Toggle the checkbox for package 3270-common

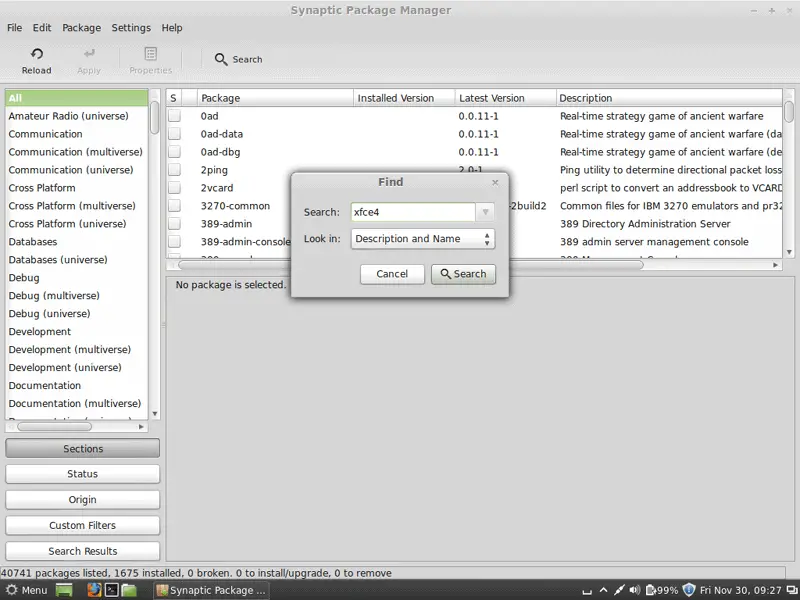174,206
